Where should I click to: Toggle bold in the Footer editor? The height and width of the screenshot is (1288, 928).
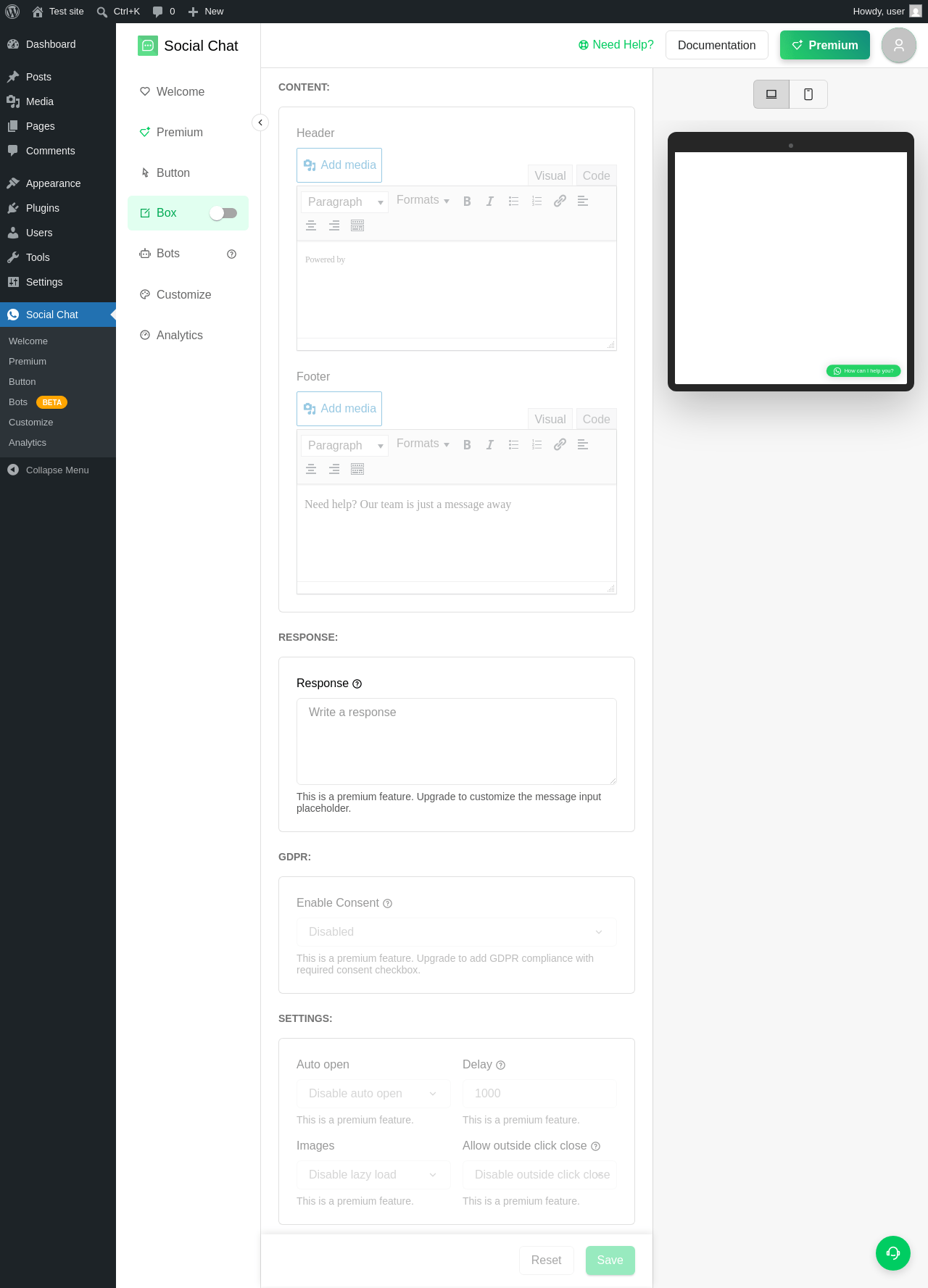[467, 445]
